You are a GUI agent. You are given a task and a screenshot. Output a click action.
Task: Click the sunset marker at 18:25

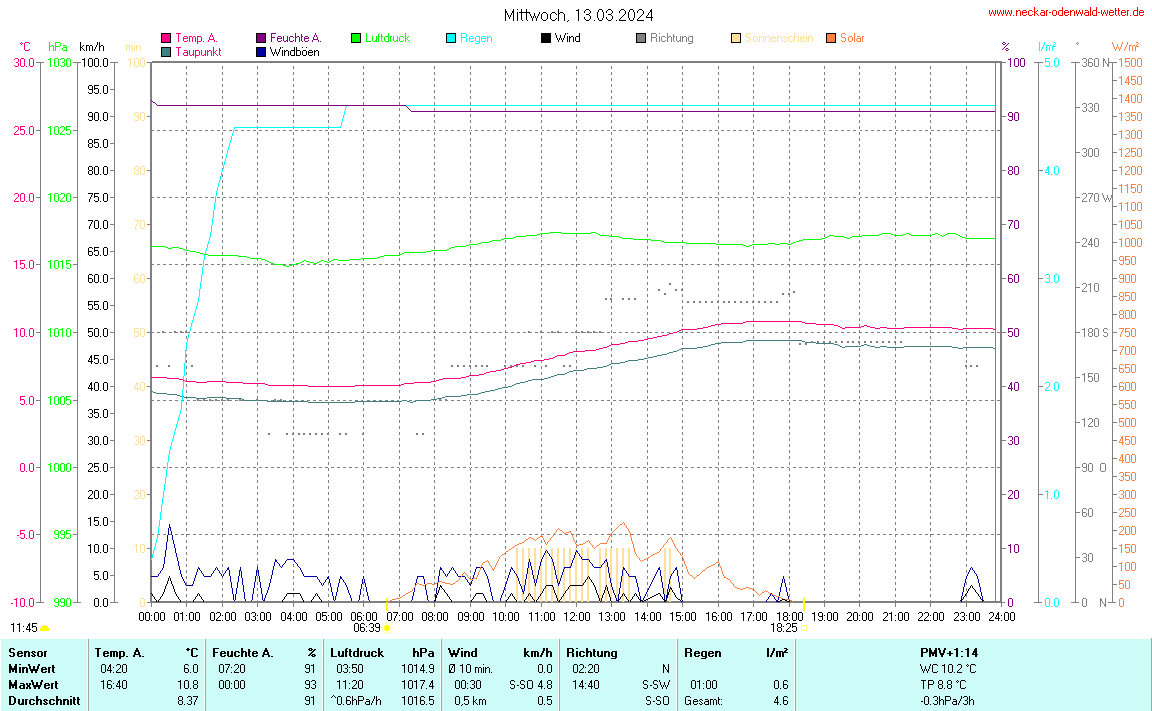tap(804, 628)
